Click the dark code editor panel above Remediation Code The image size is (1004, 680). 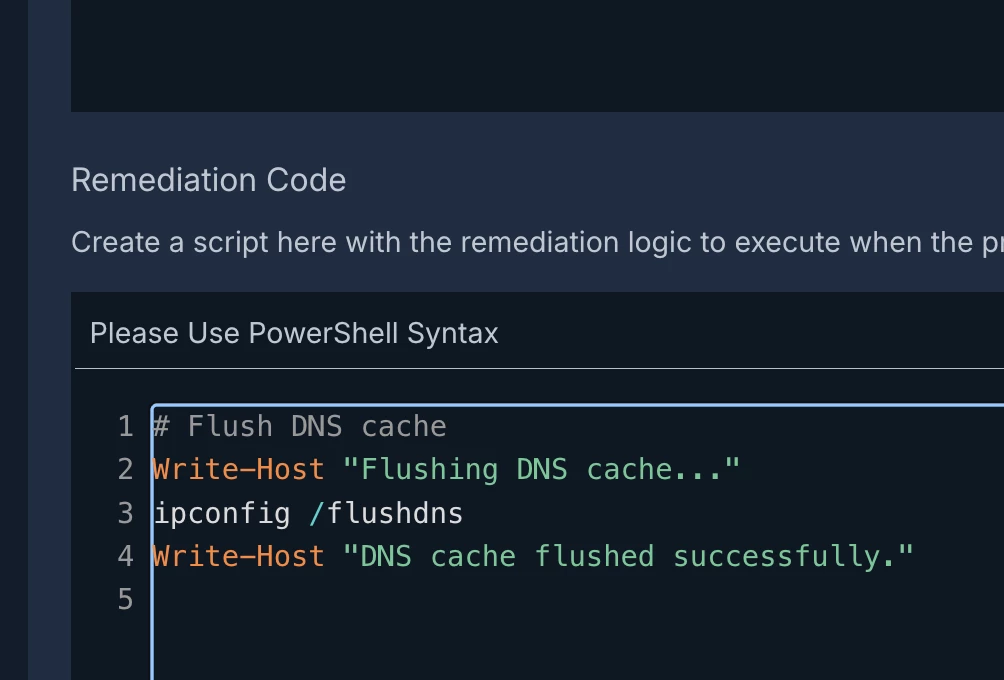click(x=537, y=56)
